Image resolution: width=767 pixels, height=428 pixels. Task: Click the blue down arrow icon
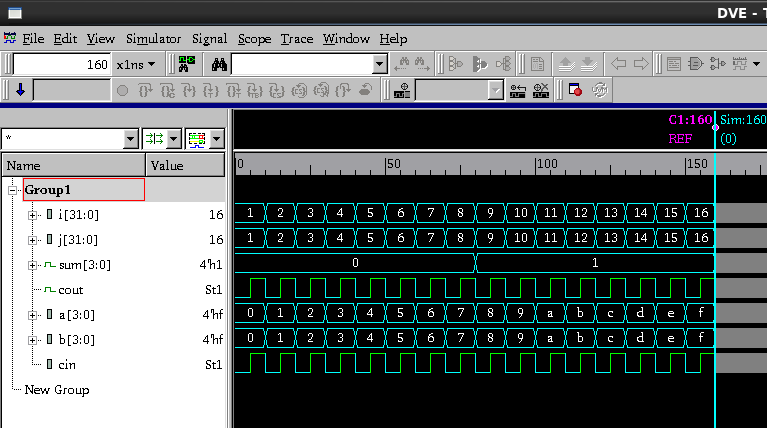[x=21, y=90]
